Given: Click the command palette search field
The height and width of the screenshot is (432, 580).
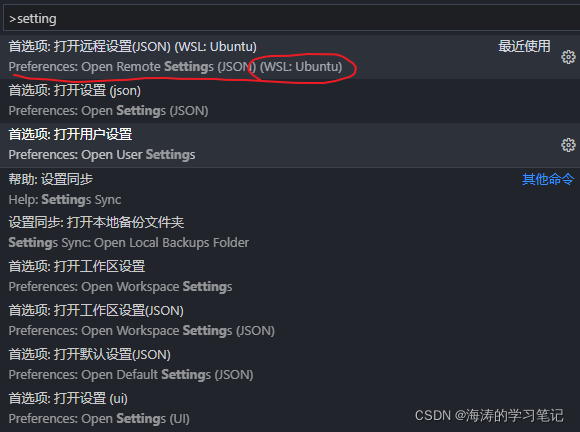Looking at the screenshot, I should (291, 18).
